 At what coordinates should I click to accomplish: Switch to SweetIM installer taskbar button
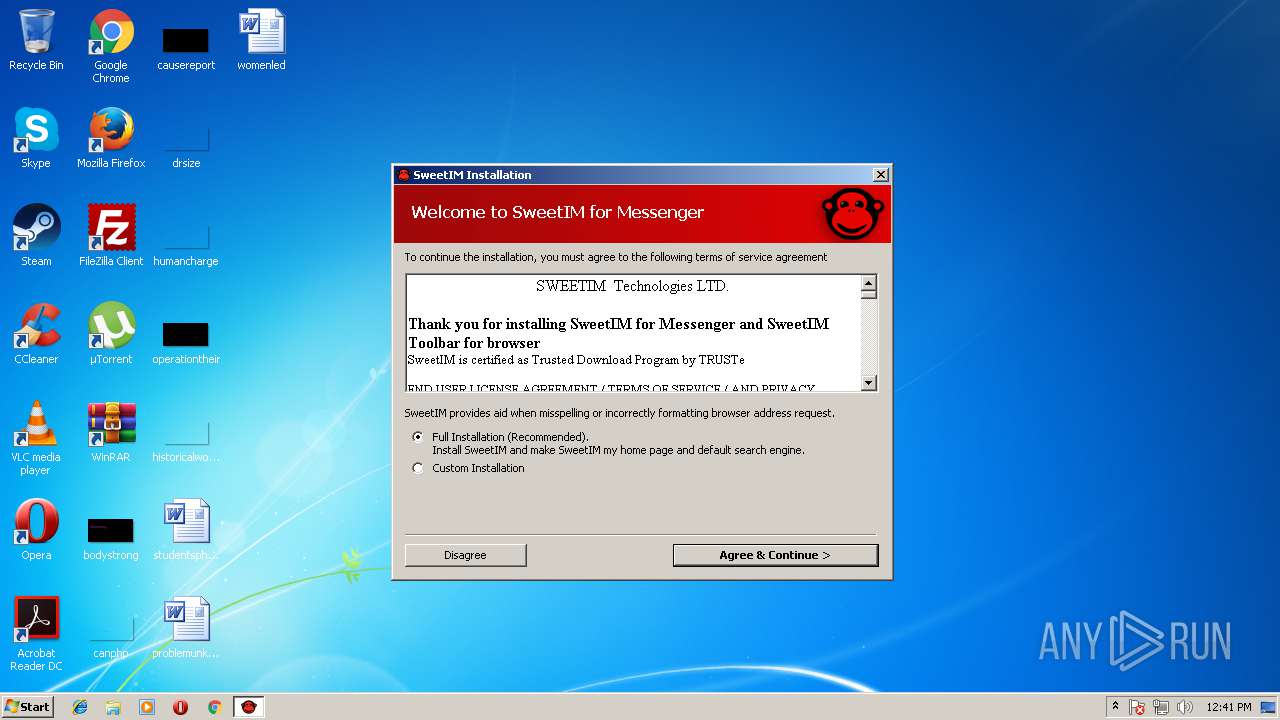click(249, 707)
